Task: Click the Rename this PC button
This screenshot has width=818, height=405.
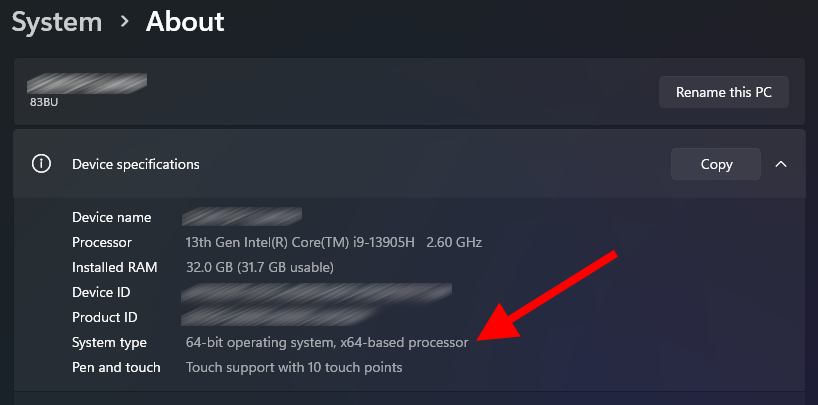Action: (724, 92)
